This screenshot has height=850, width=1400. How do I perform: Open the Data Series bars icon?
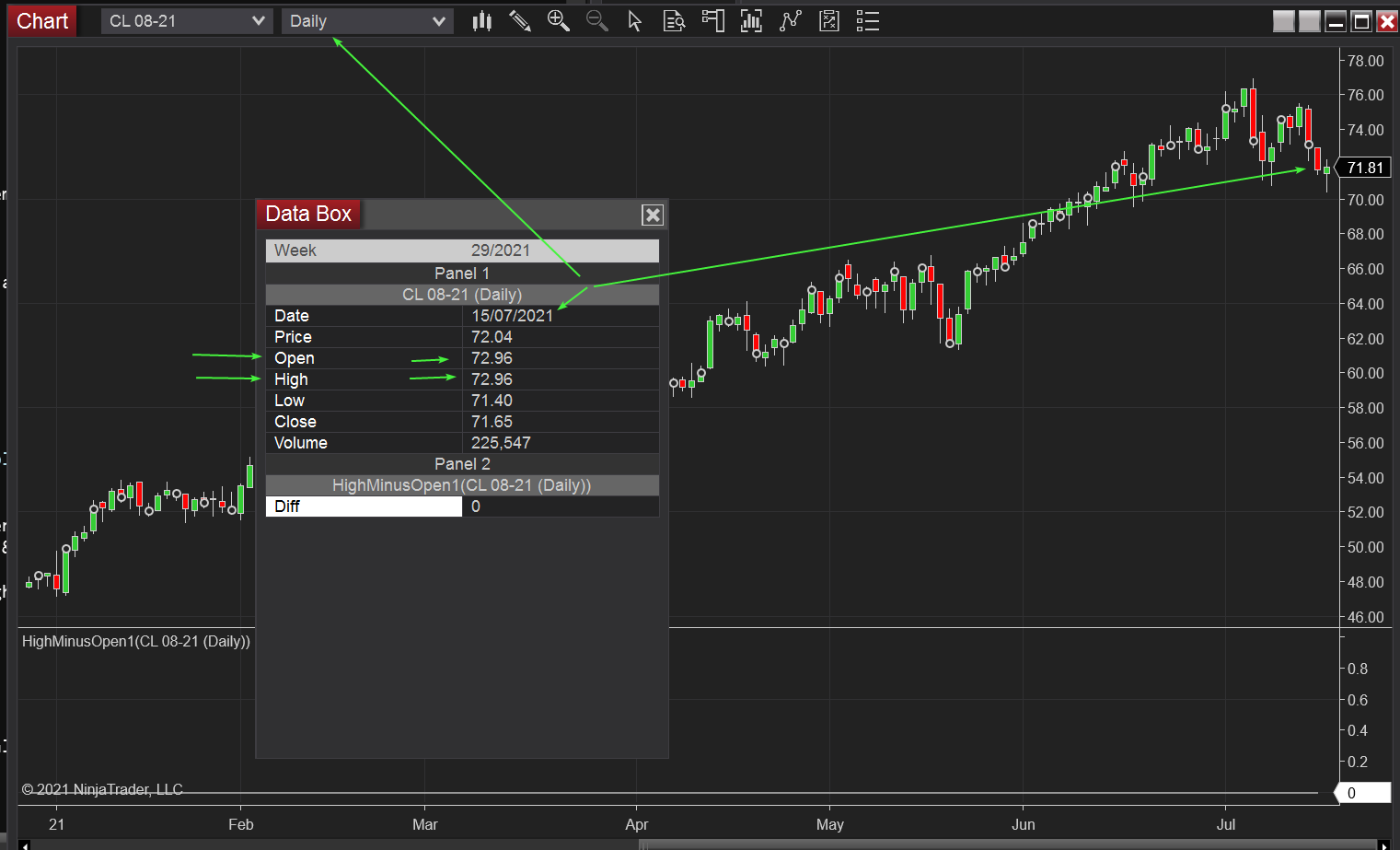tap(751, 21)
